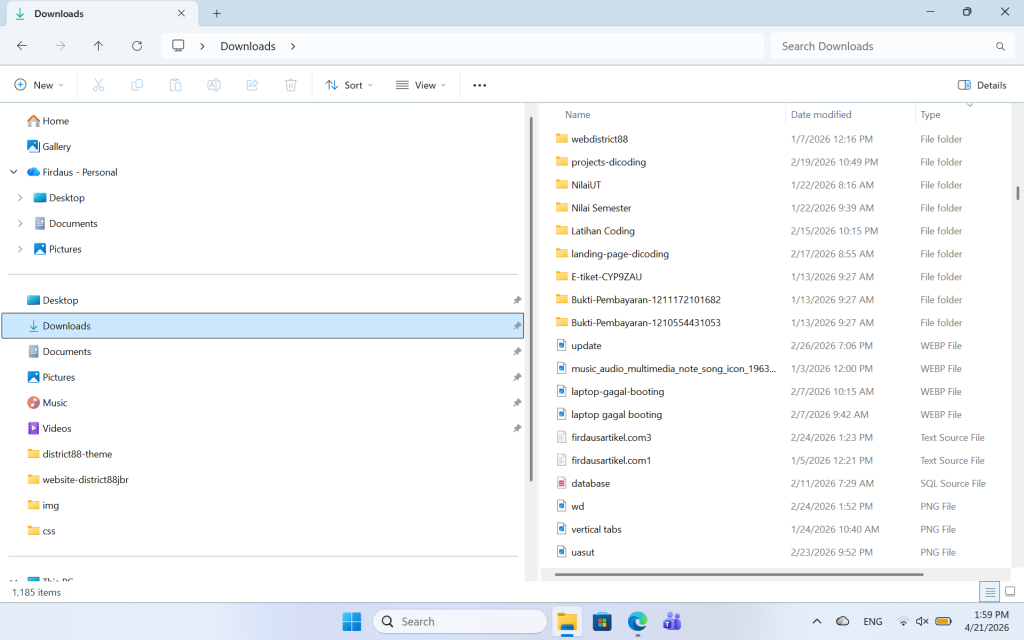Screen dimensions: 1024x640
Task: Open a new File Explorer tab
Action: tap(216, 13)
